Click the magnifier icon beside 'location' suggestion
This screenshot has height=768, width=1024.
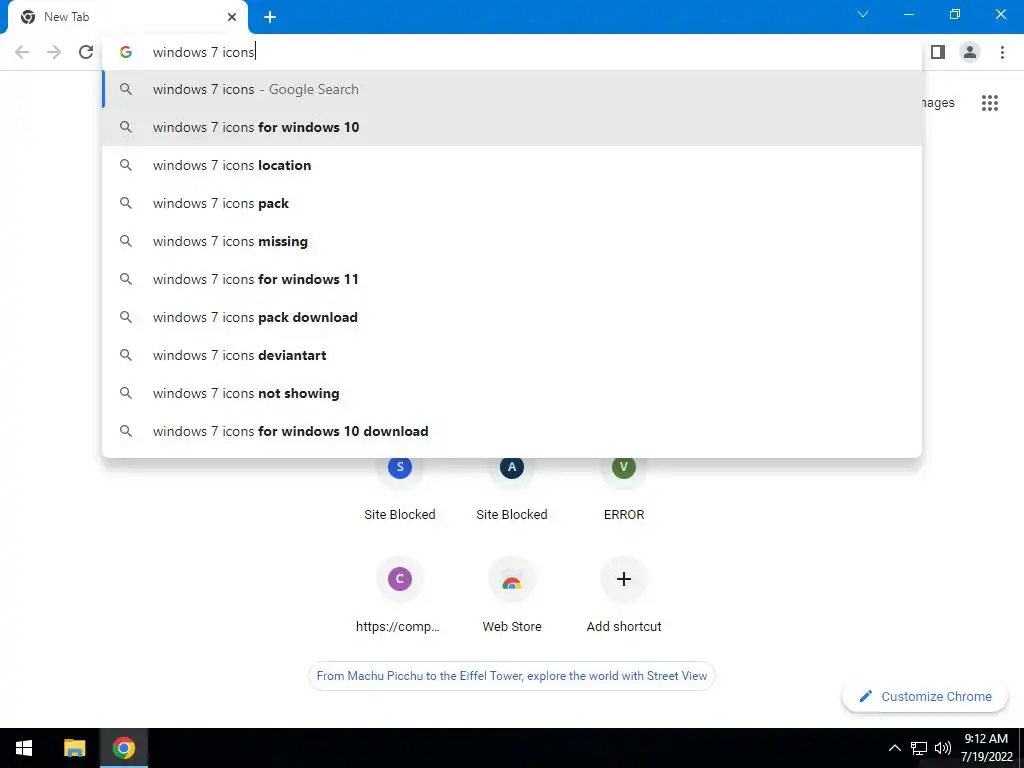click(126, 165)
